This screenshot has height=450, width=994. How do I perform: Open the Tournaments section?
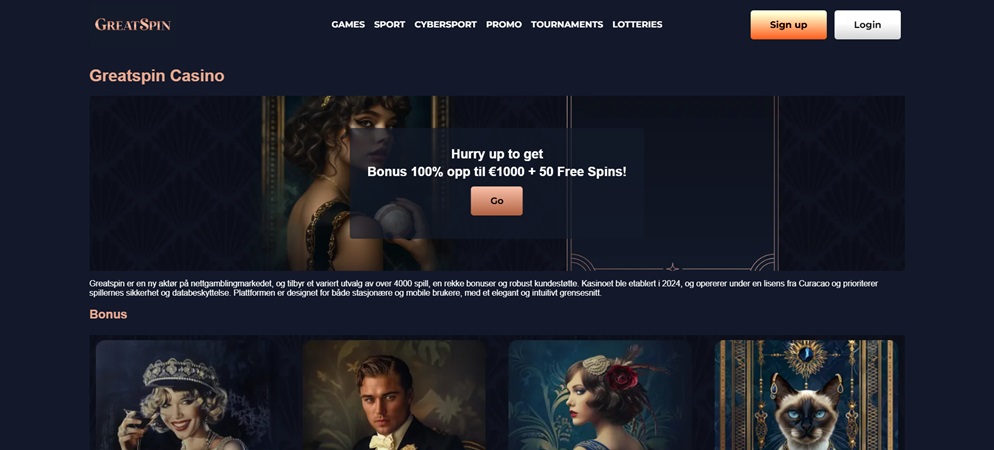pos(567,25)
